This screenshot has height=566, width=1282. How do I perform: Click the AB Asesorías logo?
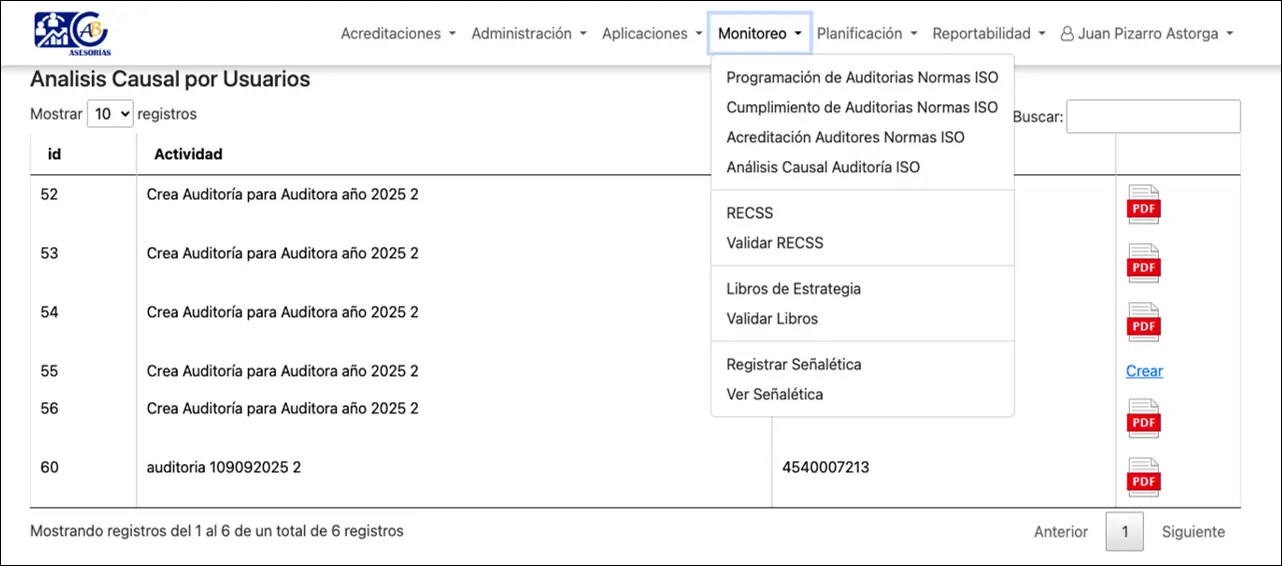72,34
